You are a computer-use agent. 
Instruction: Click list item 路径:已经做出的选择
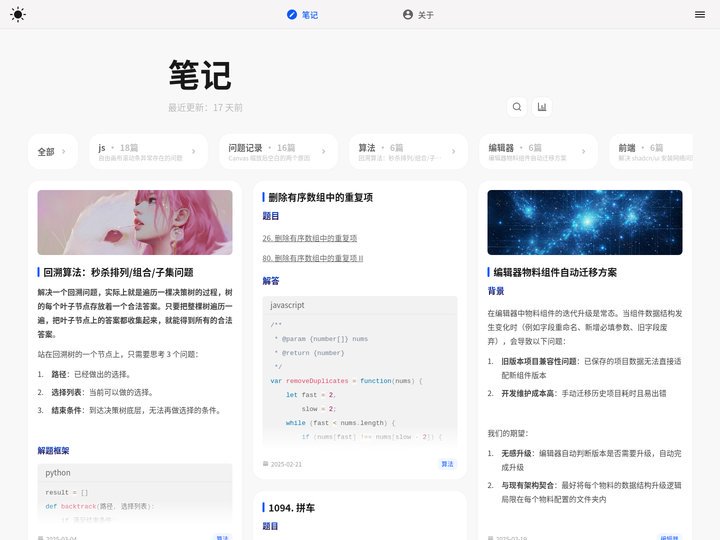[92, 374]
